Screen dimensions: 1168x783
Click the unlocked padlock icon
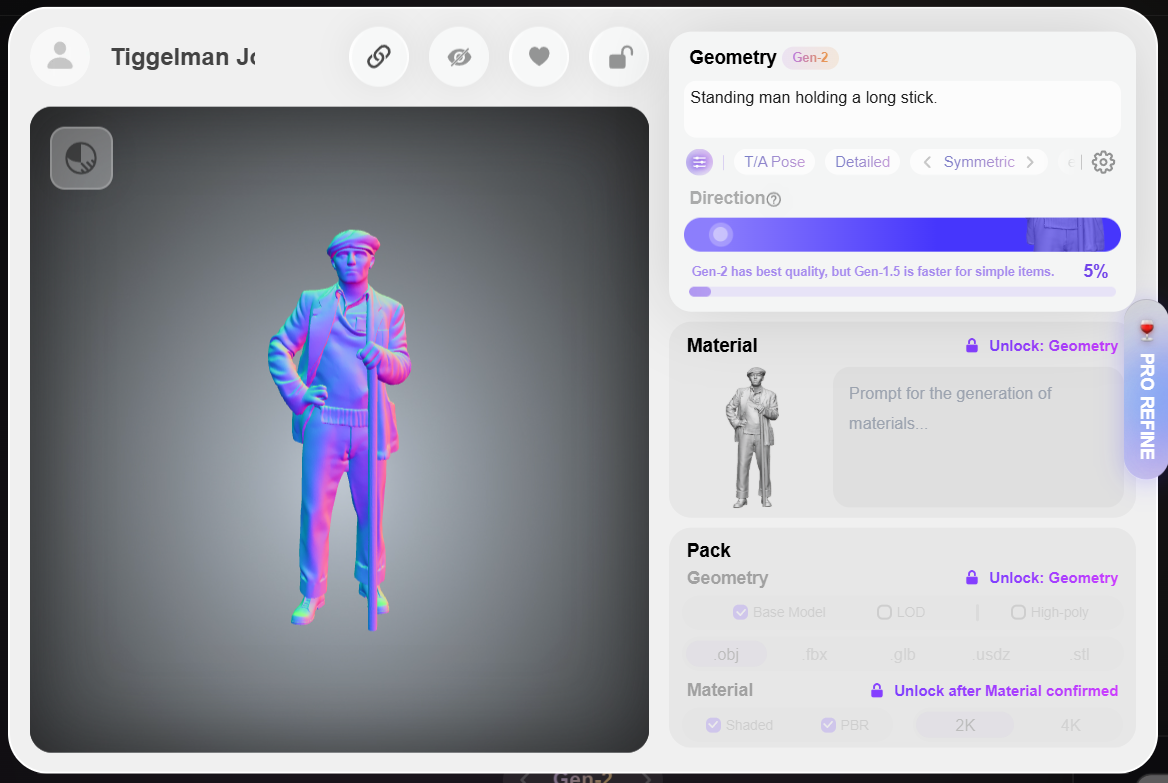619,56
